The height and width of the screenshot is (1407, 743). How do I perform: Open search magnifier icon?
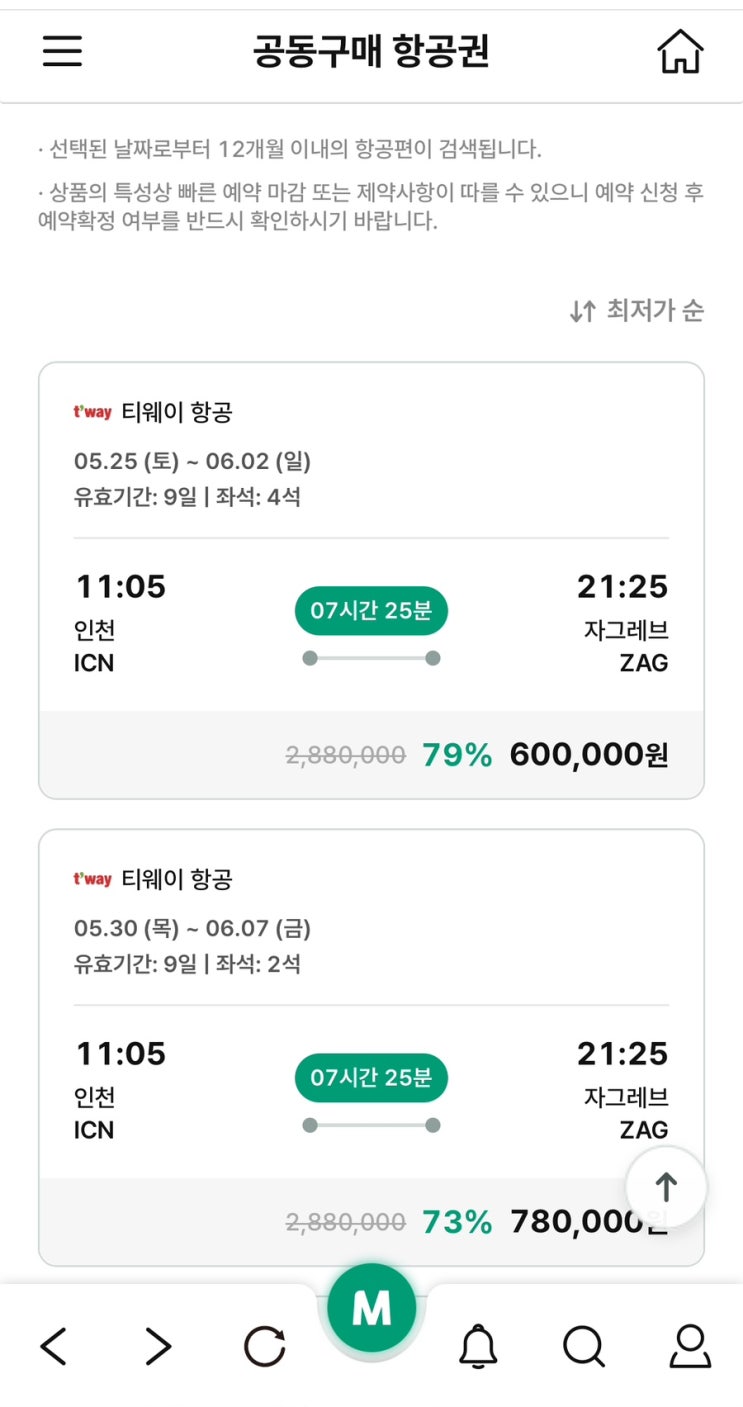click(x=584, y=1347)
